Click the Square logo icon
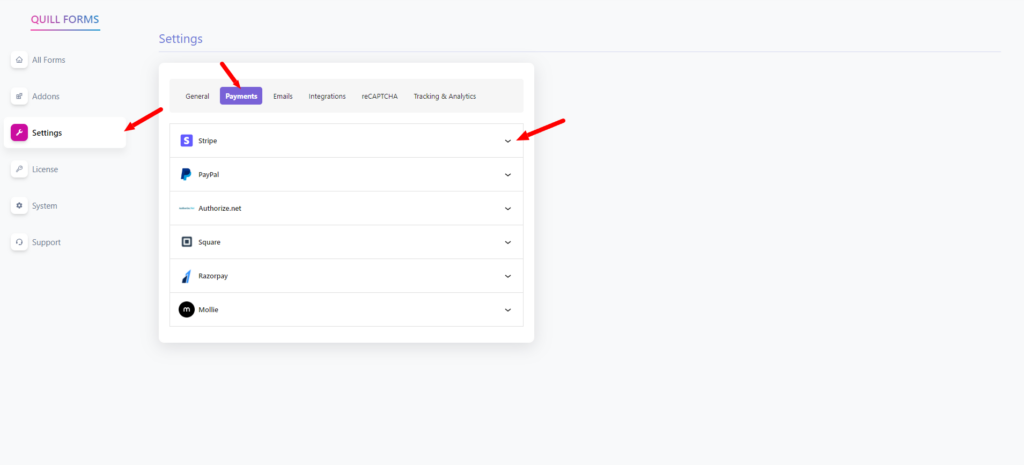This screenshot has height=465, width=1024. pos(187,242)
